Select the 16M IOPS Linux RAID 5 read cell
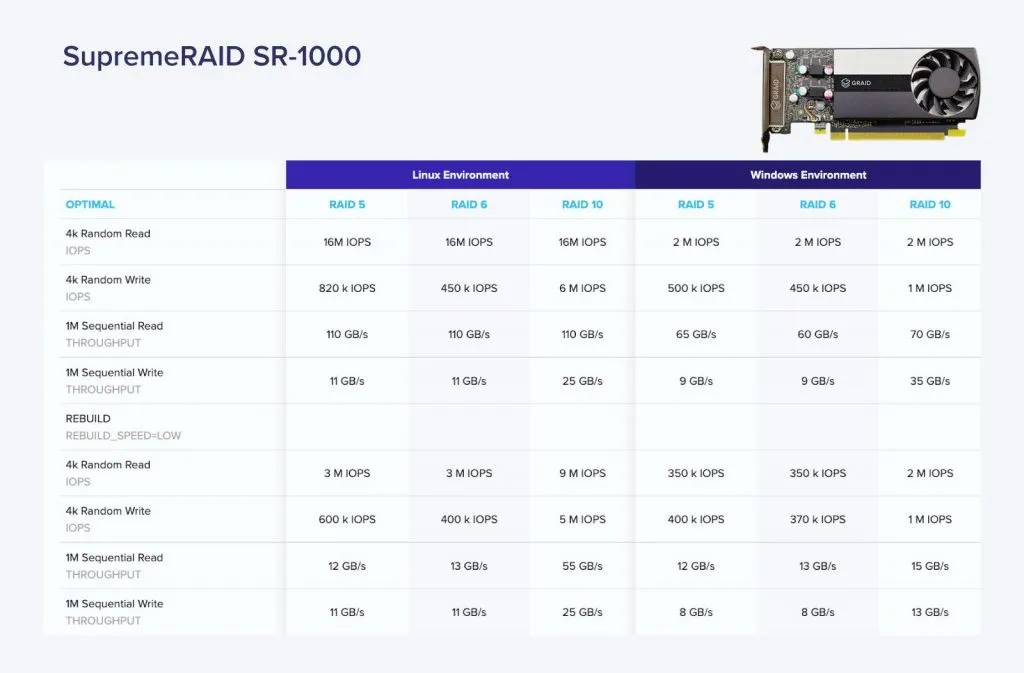This screenshot has width=1024, height=673. [346, 242]
